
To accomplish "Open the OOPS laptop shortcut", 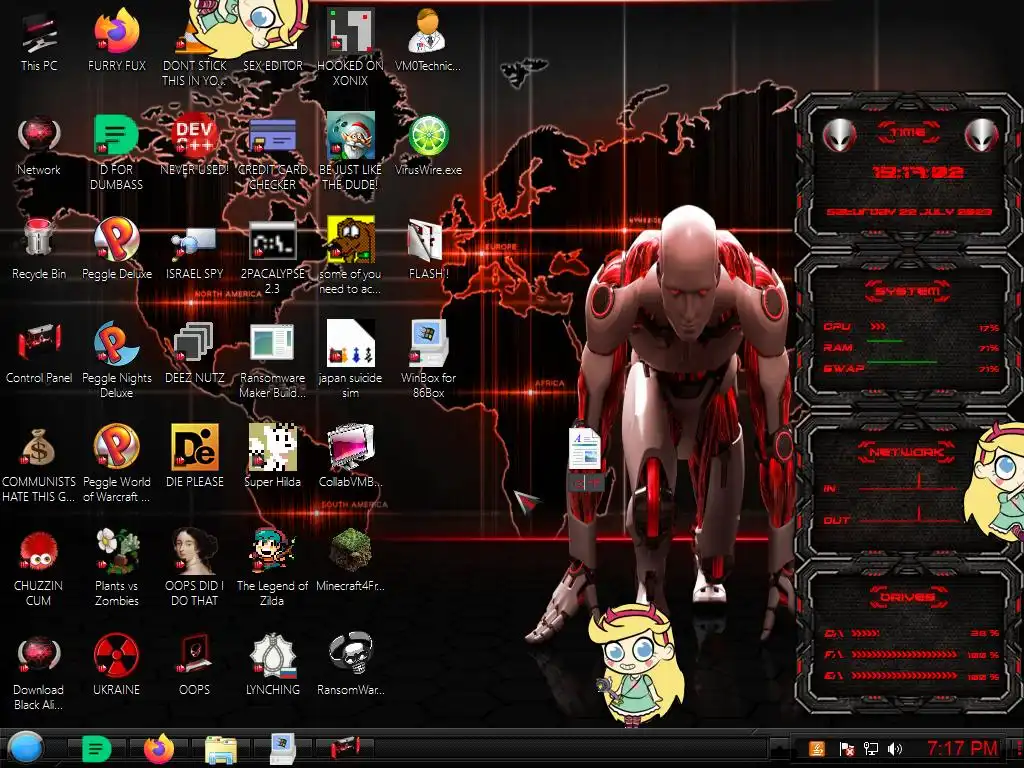I will 195,664.
